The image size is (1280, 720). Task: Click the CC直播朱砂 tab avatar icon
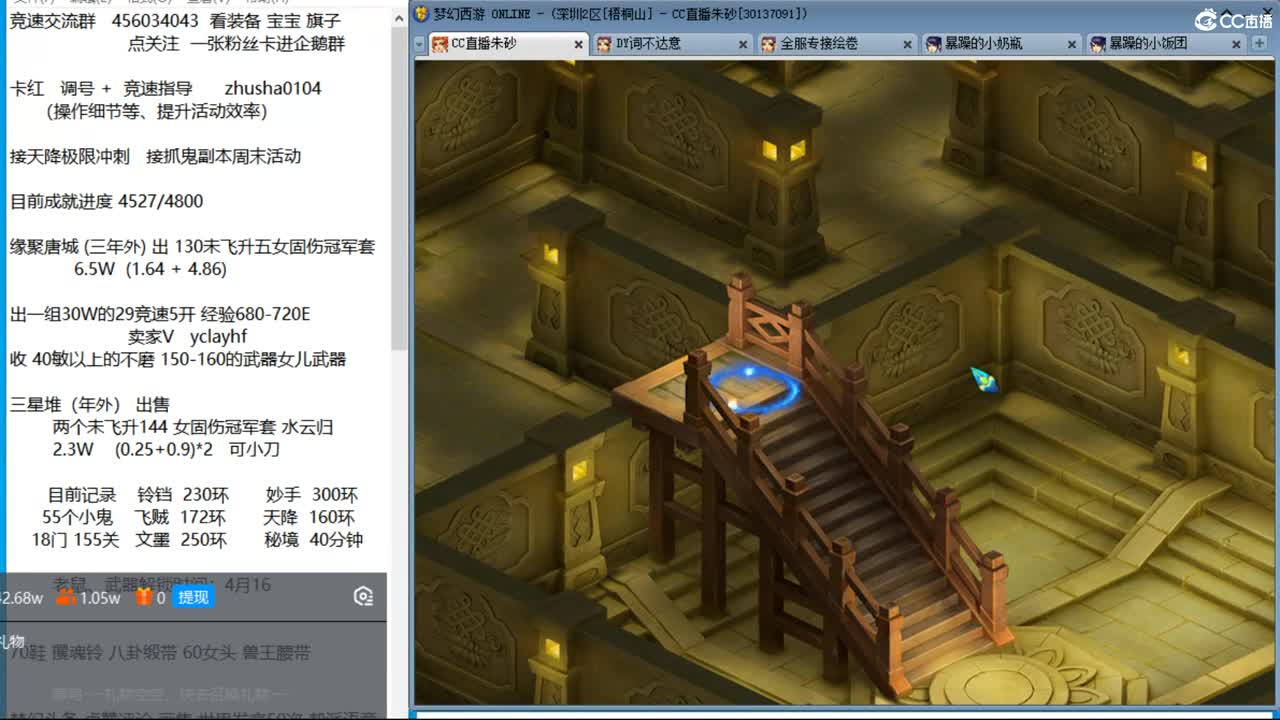pos(440,44)
